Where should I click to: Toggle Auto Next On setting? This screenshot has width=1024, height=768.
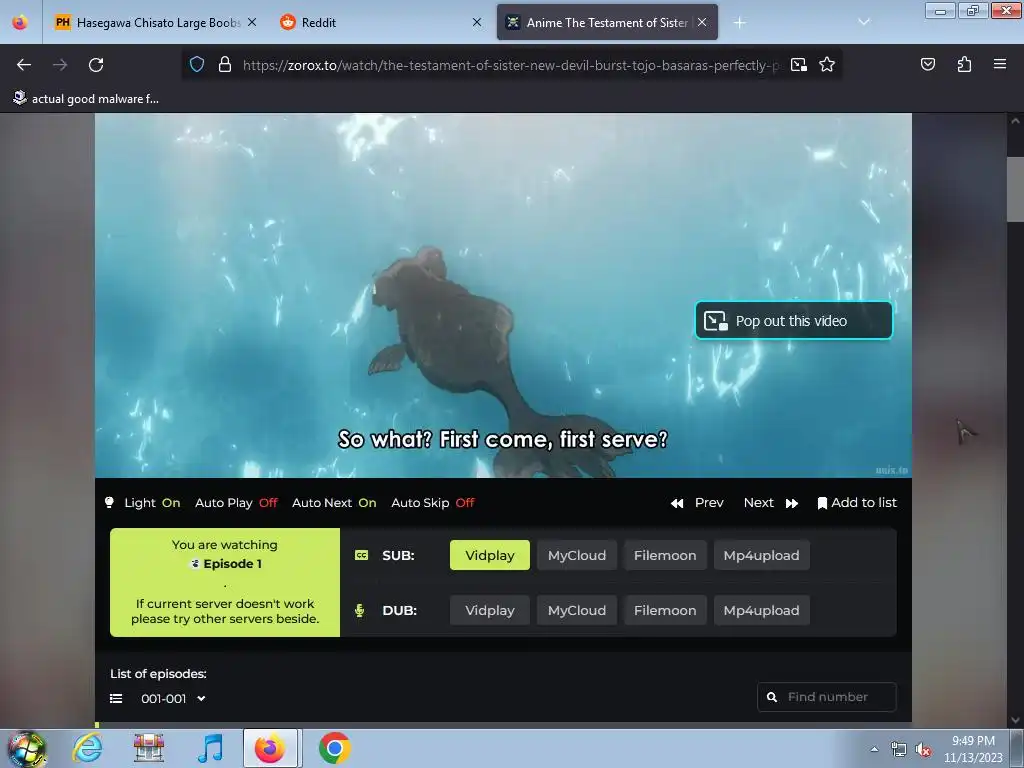(x=334, y=503)
